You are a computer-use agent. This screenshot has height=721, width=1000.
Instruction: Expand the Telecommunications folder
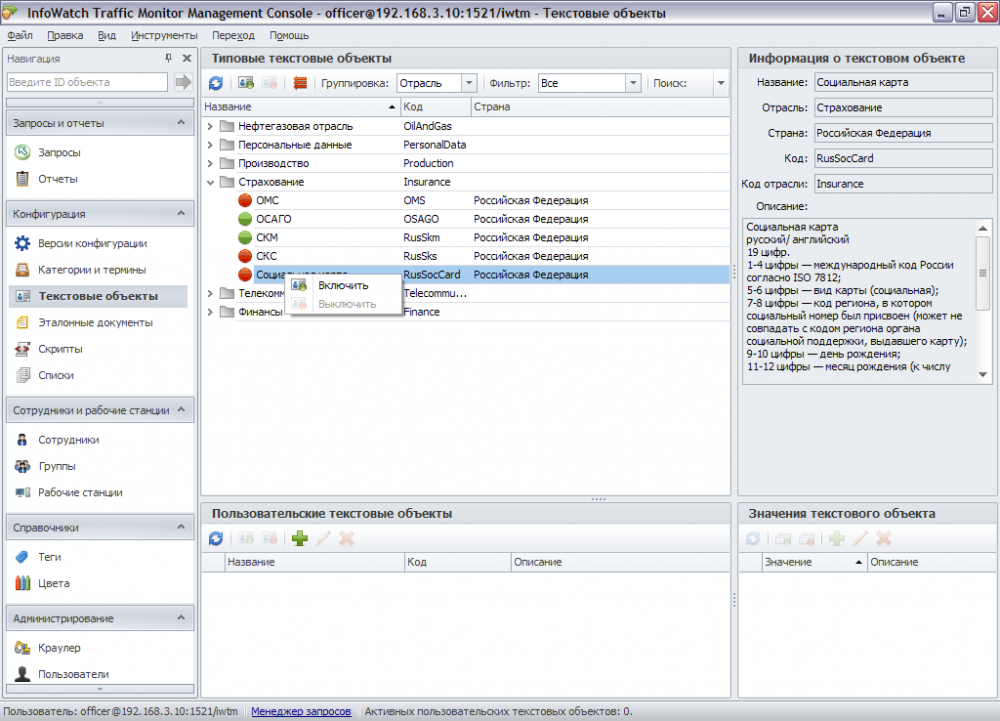[x=210, y=293]
